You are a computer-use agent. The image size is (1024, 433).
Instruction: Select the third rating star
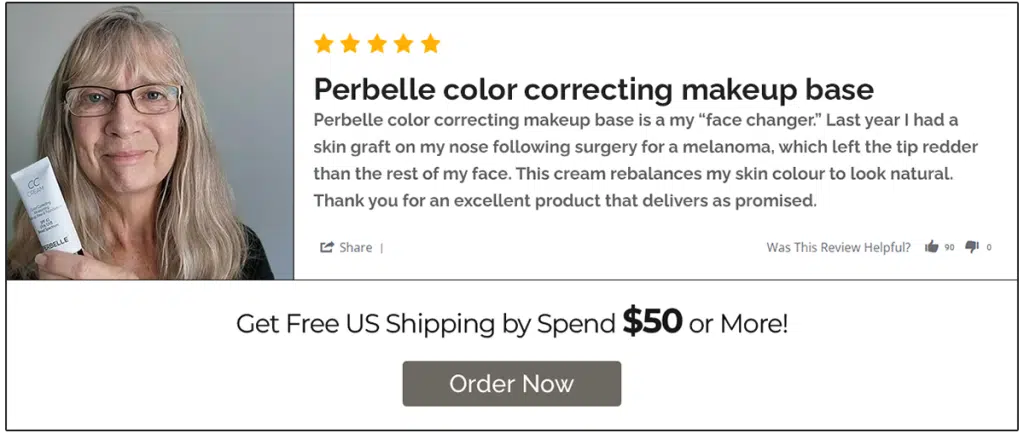pos(377,44)
